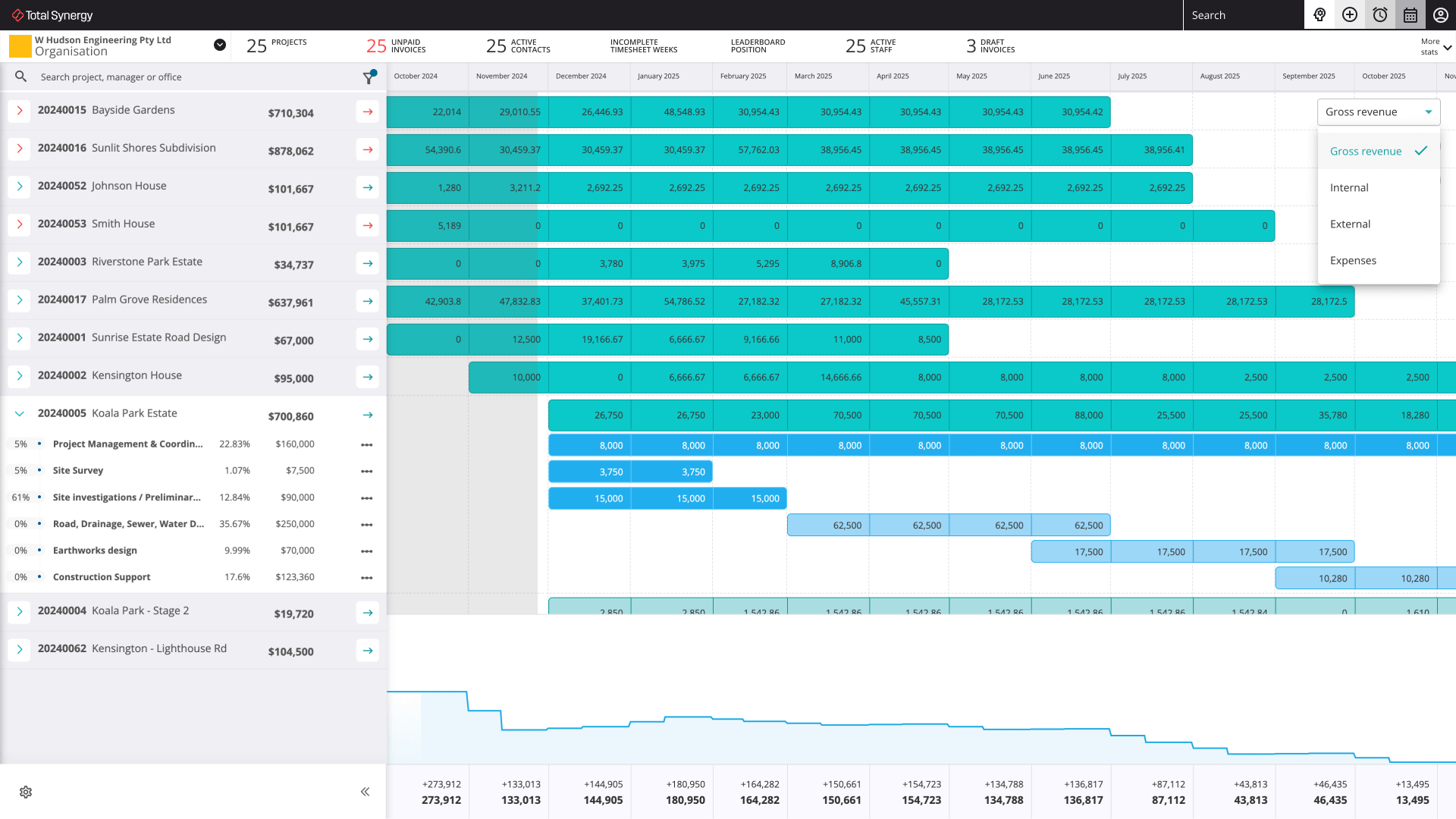Screen dimensions: 1456x819
Task: Click the arrow button next to Bayside Gardens
Action: point(367,111)
